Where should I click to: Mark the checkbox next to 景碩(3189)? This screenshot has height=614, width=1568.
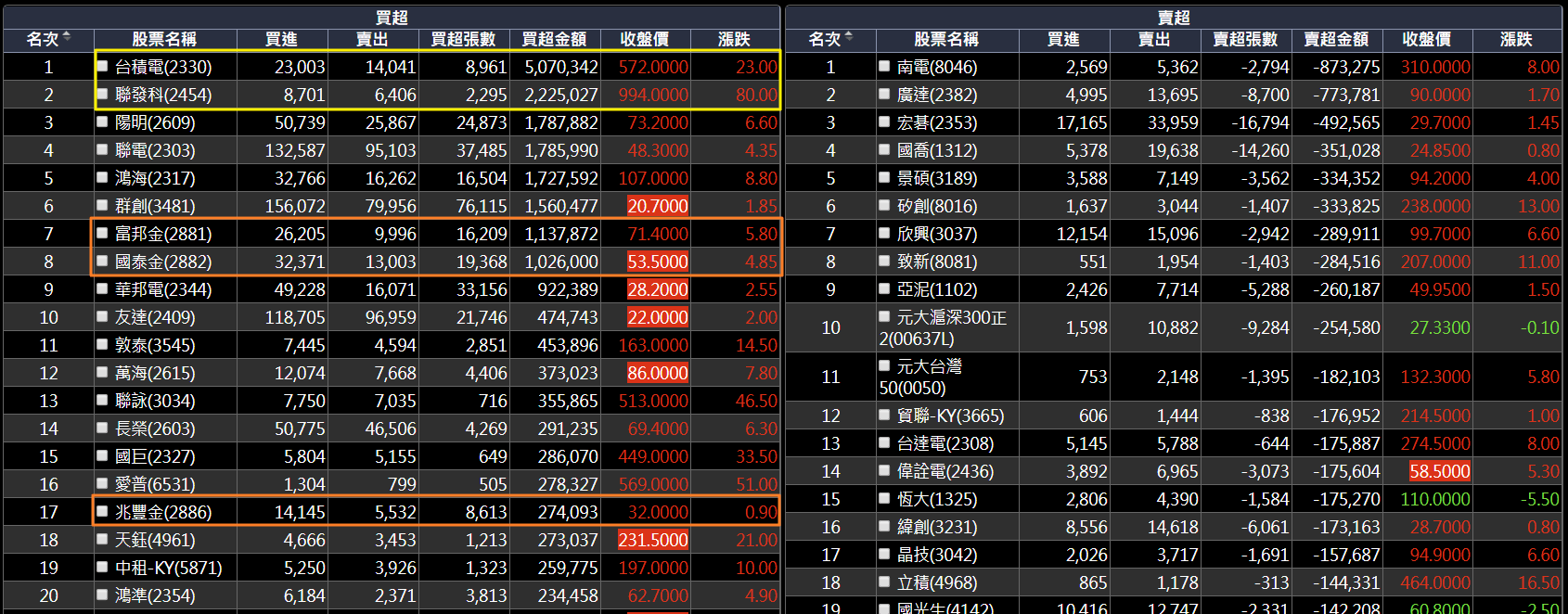pyautogui.click(x=885, y=177)
